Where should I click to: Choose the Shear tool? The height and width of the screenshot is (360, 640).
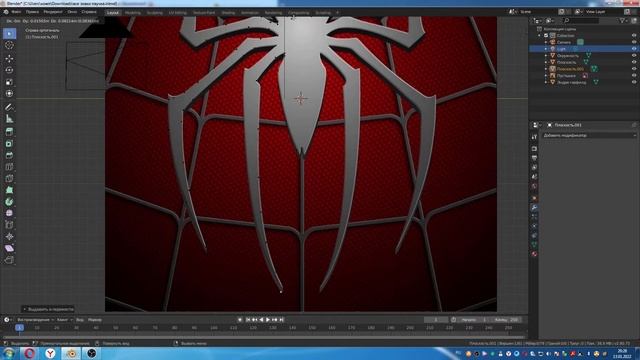click(9, 248)
